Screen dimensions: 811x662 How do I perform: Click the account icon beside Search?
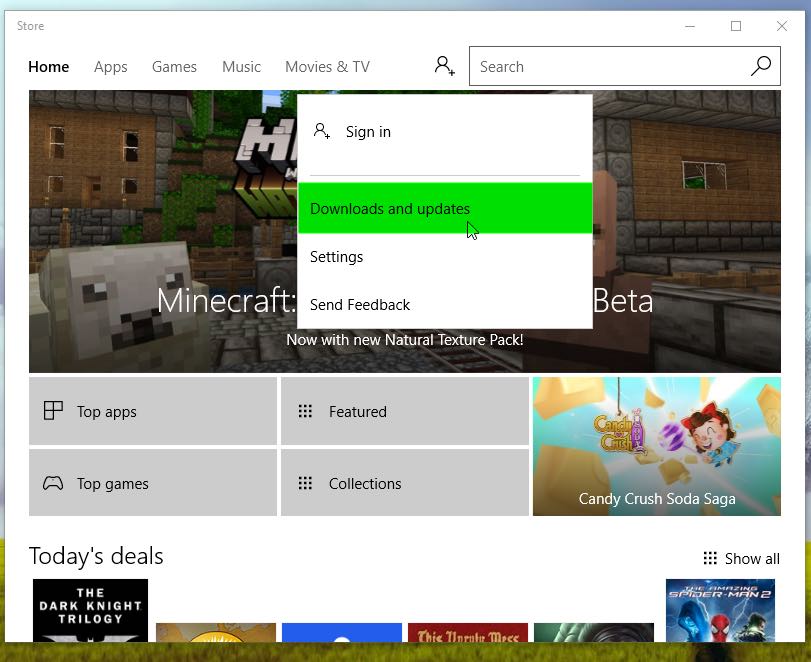pyautogui.click(x=444, y=66)
